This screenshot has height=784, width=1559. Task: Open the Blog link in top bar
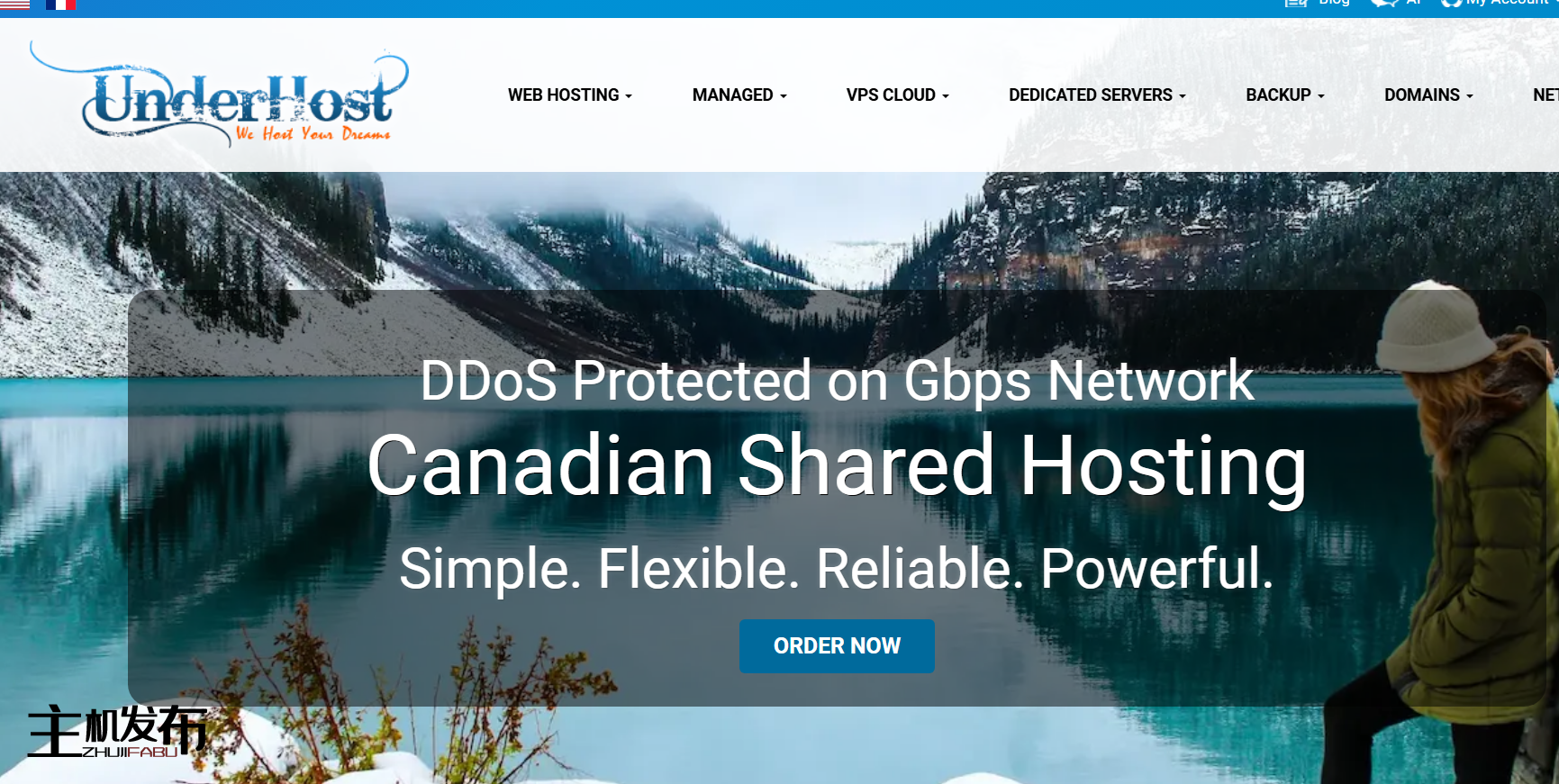point(1334,3)
